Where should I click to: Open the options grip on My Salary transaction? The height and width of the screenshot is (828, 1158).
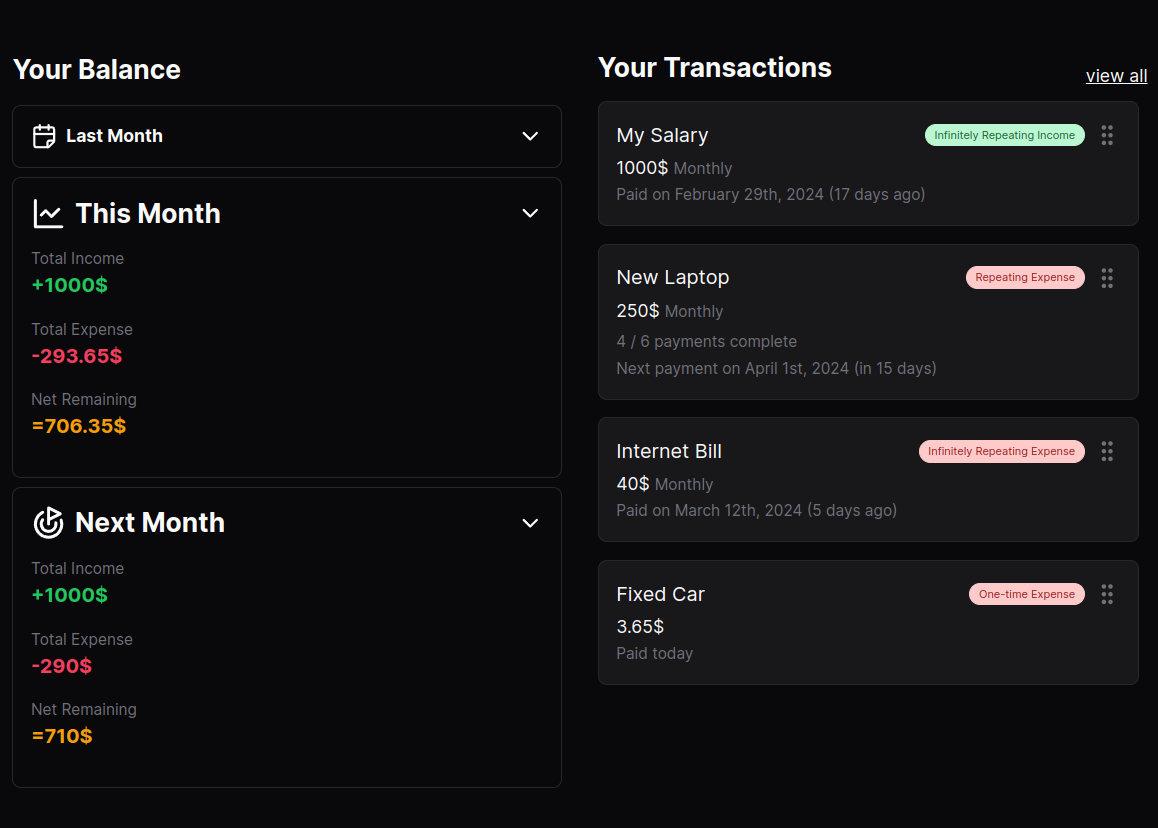(x=1107, y=135)
